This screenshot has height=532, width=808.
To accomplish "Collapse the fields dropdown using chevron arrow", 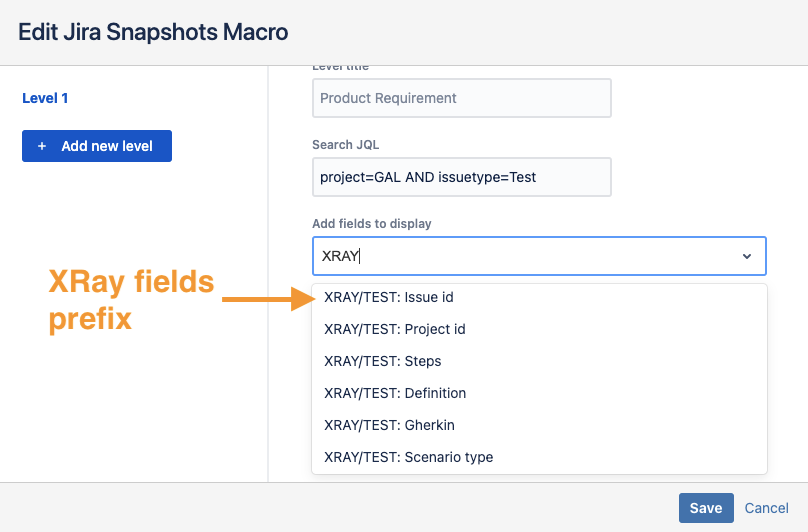I will (747, 256).
